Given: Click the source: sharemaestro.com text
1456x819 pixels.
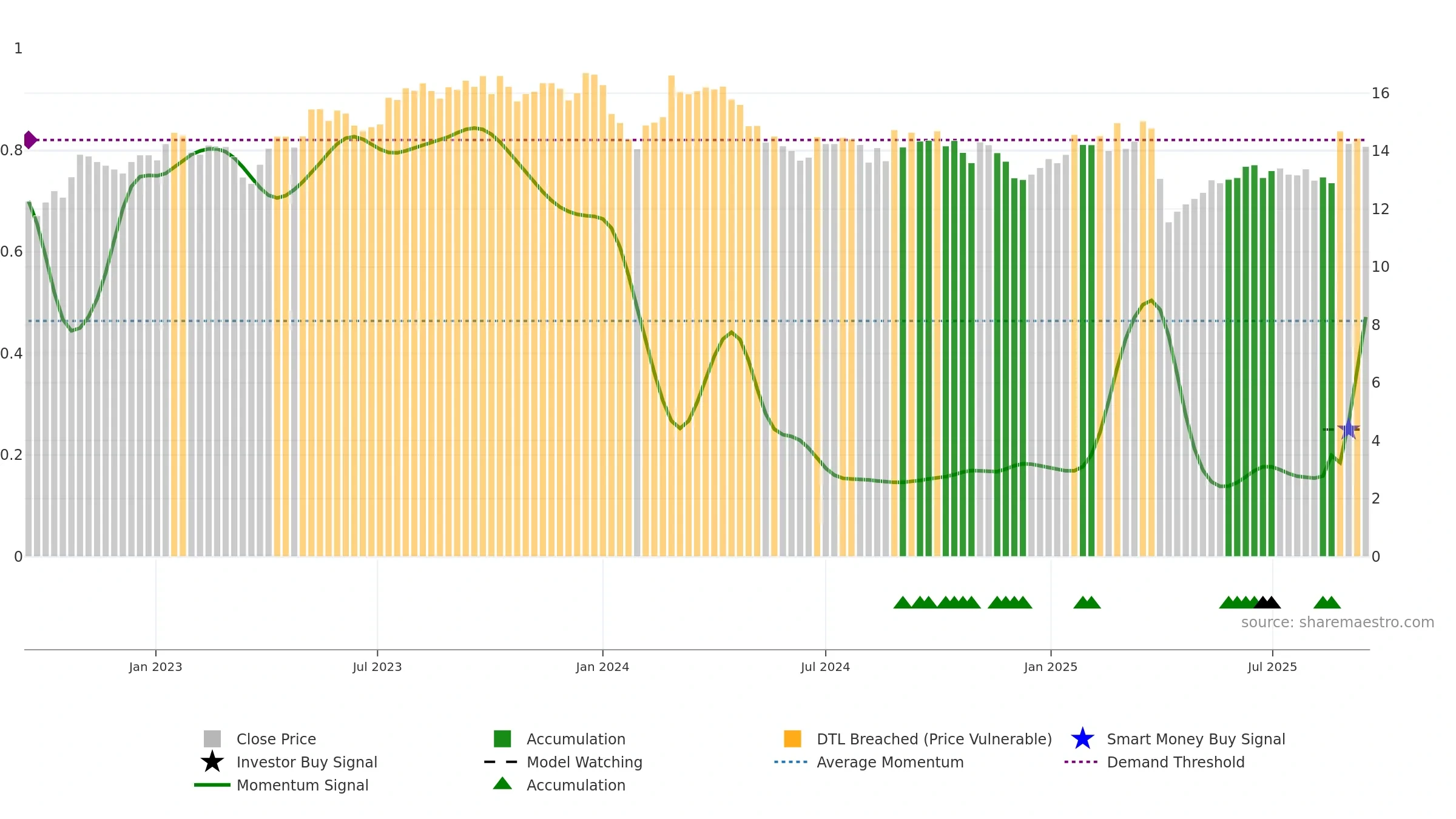Looking at the screenshot, I should pyautogui.click(x=1338, y=622).
